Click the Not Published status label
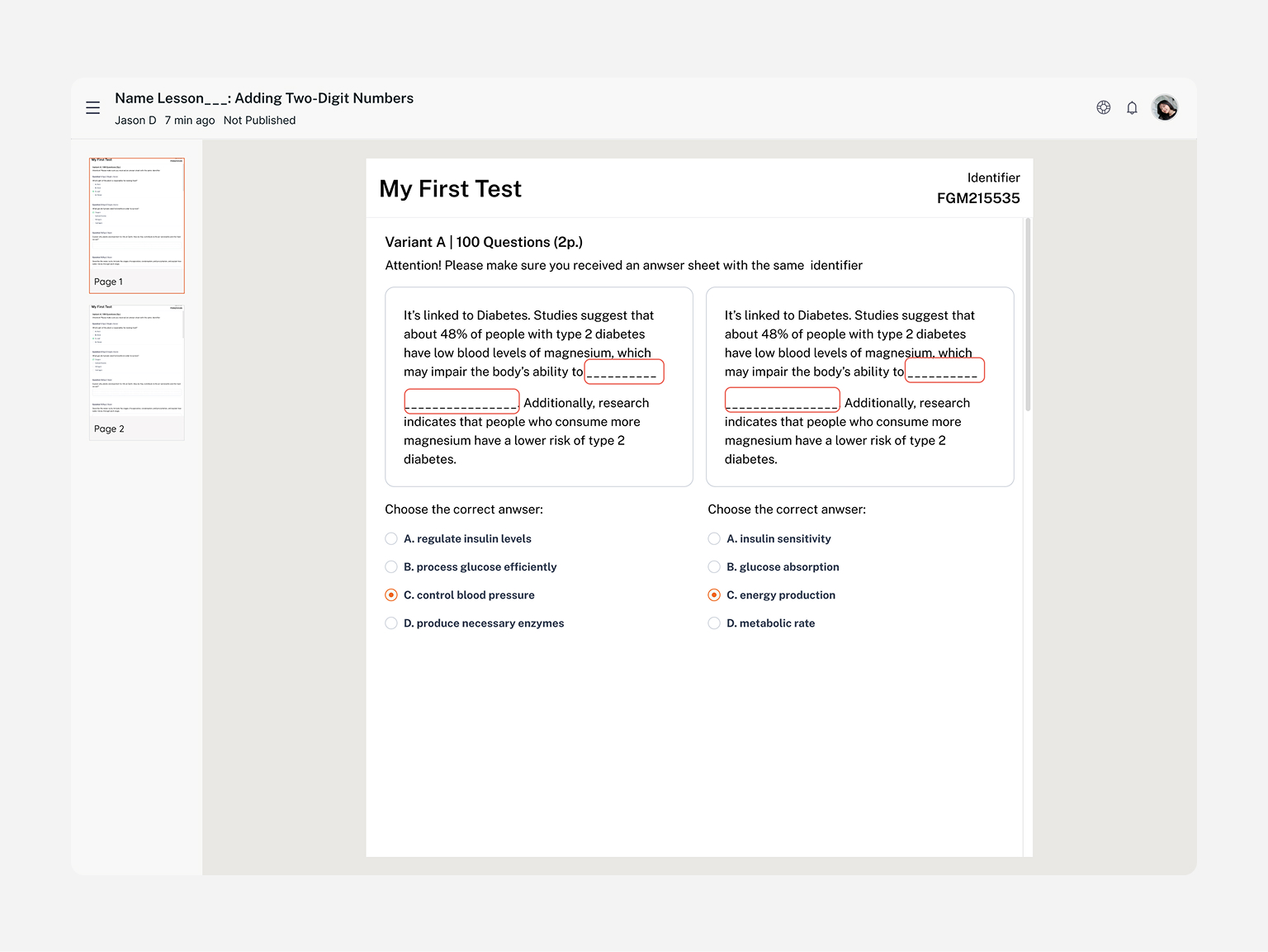1268x952 pixels. 260,120
